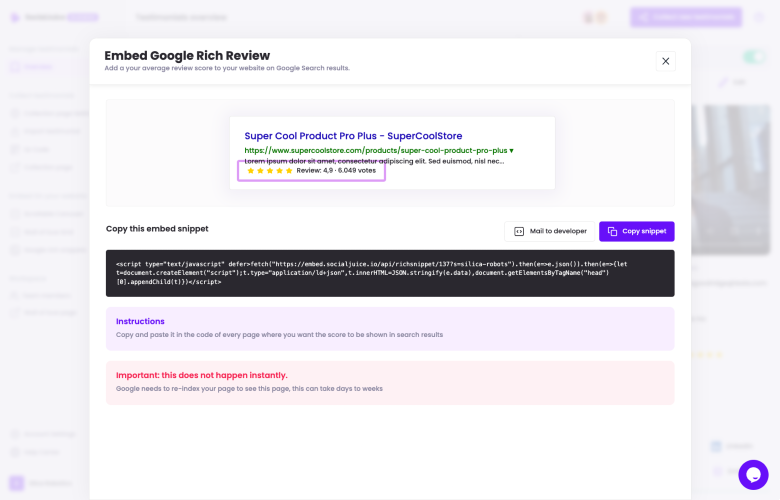
Task: Click the Super Cool Product Pro Plus title link
Action: [353, 136]
